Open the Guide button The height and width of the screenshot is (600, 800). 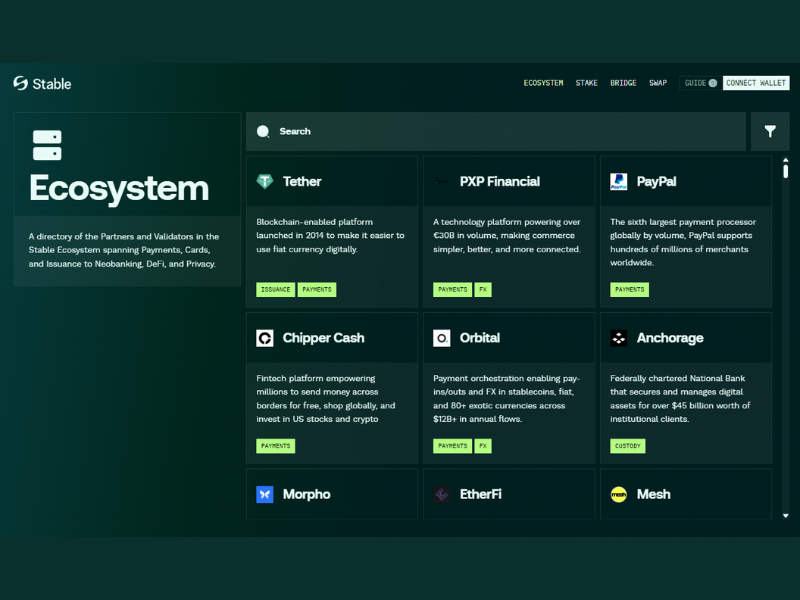[701, 83]
